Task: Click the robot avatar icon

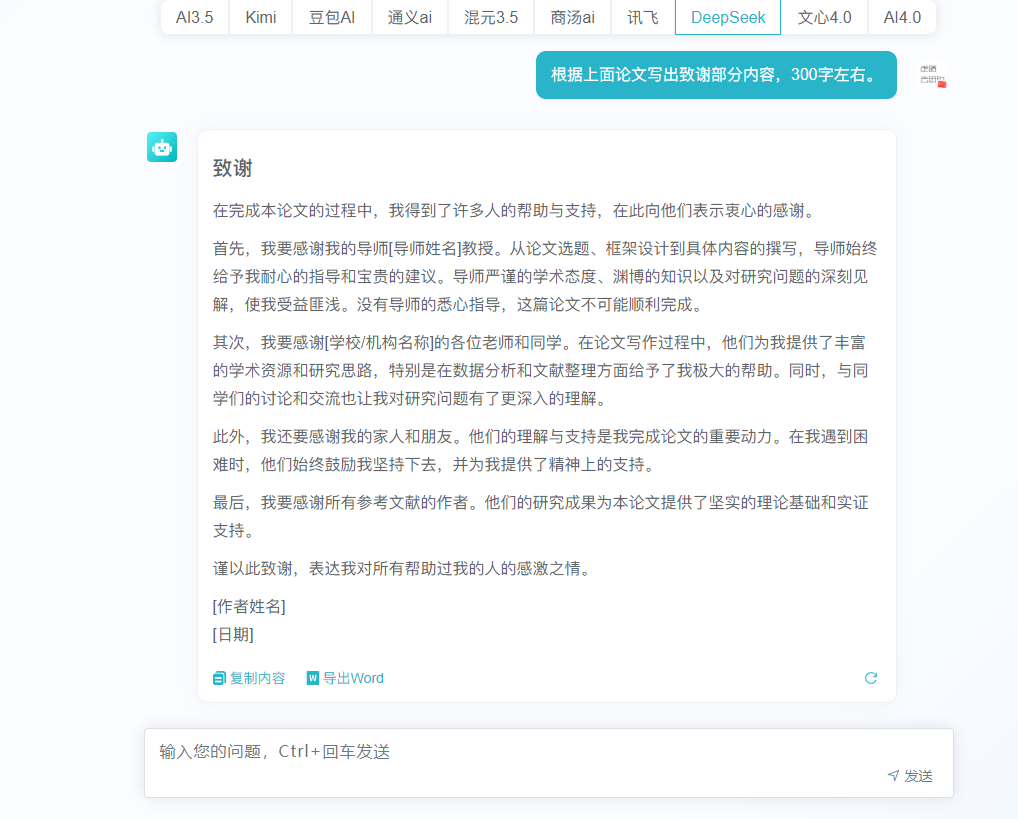Action: 161,146
